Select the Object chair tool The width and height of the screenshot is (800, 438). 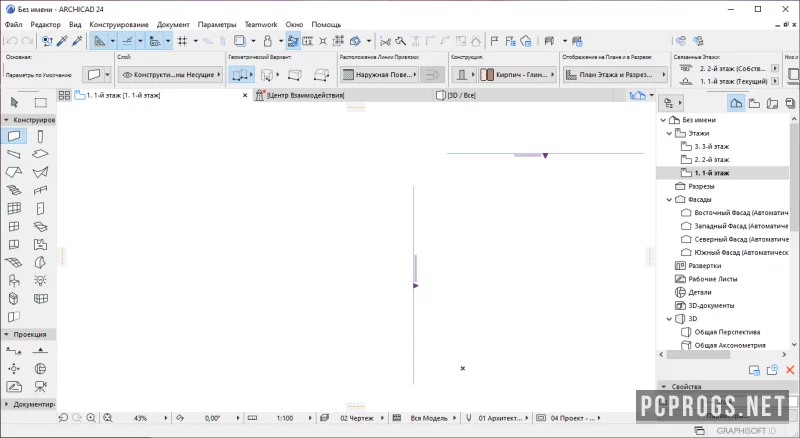pos(14,280)
